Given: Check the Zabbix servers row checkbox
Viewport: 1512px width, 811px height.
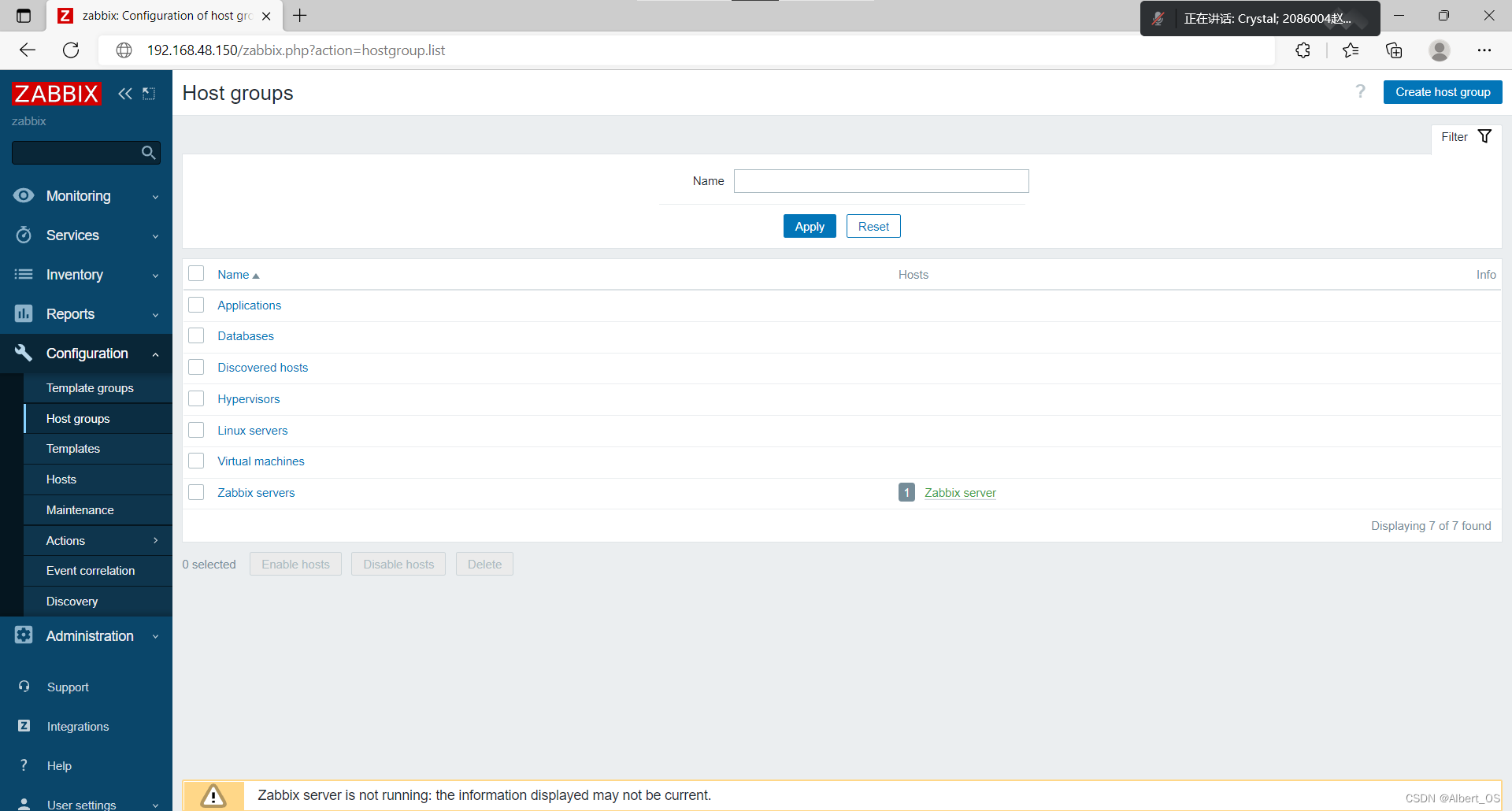Looking at the screenshot, I should point(196,492).
